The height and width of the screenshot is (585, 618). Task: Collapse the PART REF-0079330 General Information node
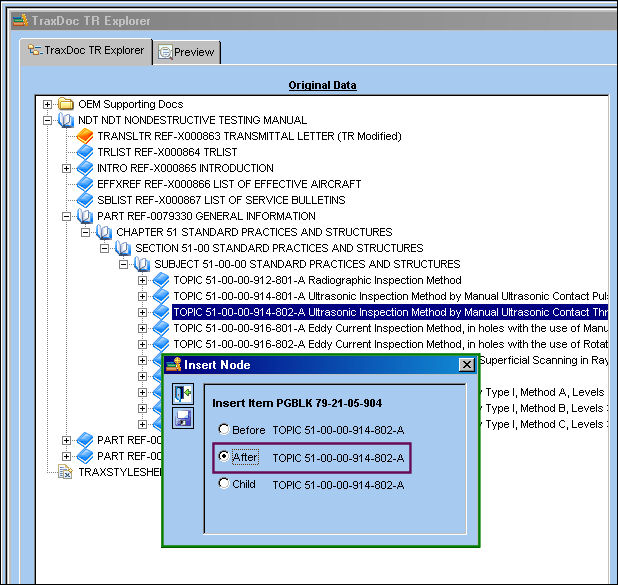[66, 216]
